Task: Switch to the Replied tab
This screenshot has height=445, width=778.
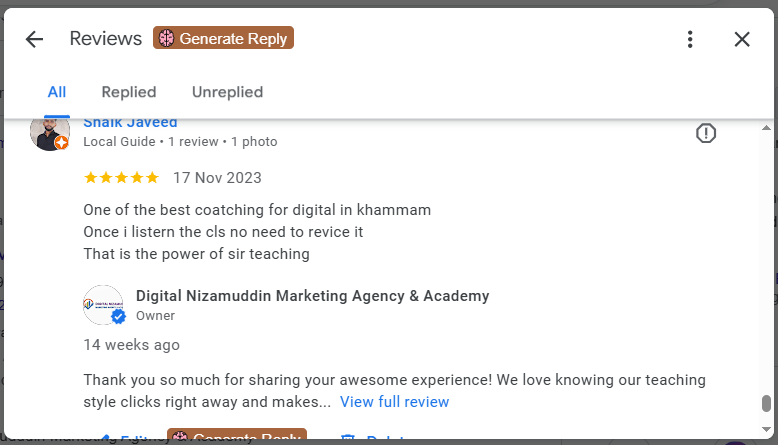Action: (x=129, y=92)
